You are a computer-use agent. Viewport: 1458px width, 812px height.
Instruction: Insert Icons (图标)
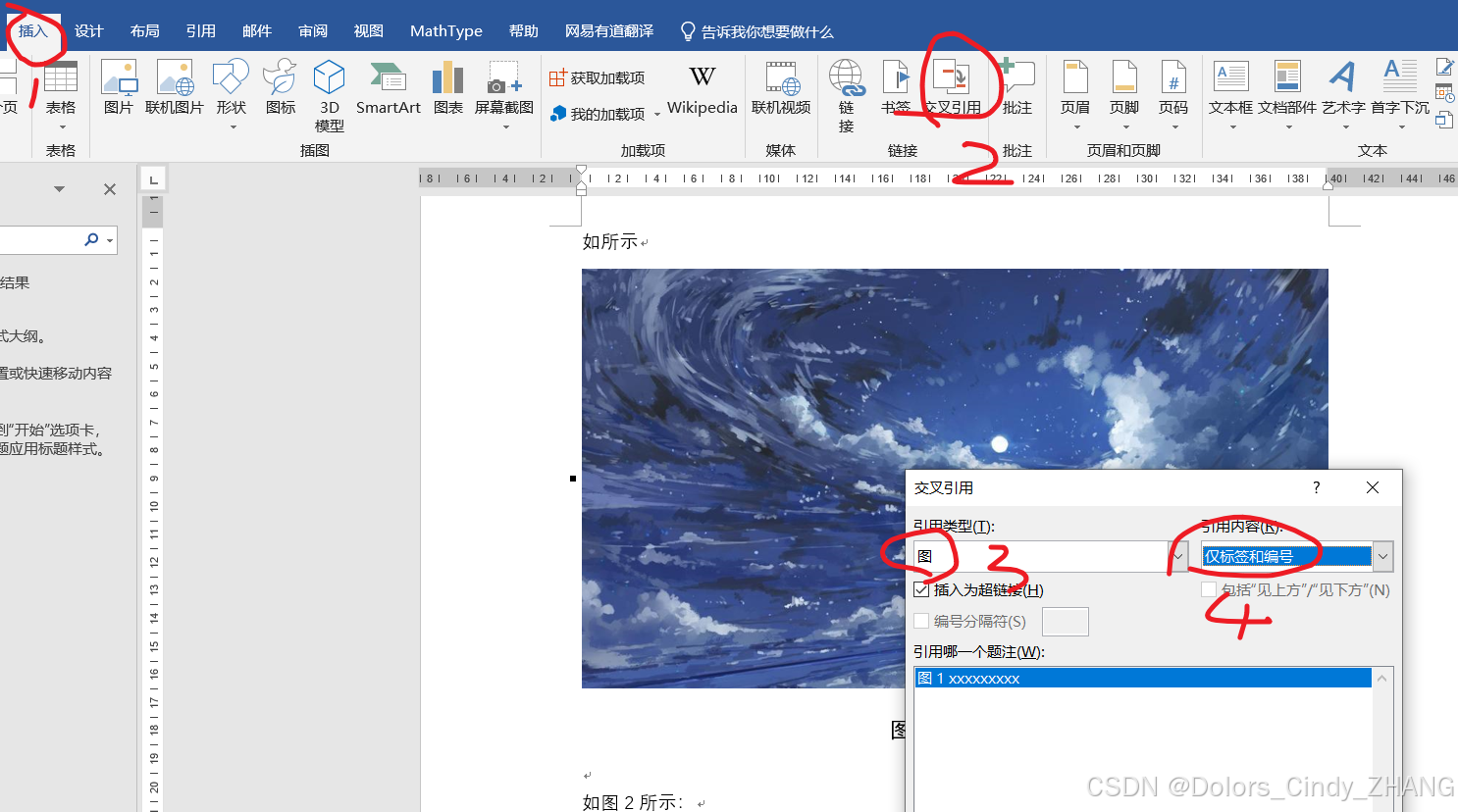[281, 88]
